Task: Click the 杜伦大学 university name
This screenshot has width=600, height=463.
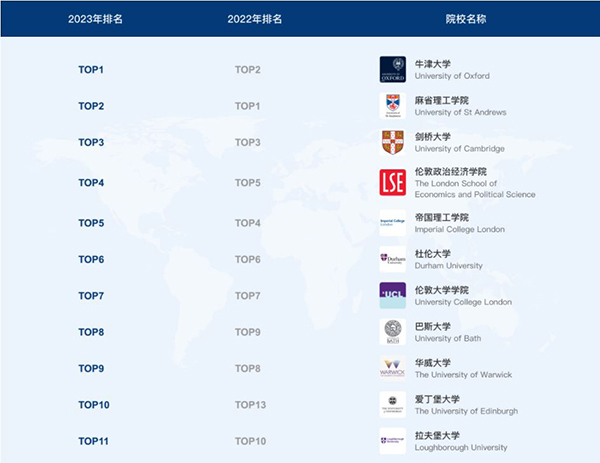Action: (x=433, y=253)
